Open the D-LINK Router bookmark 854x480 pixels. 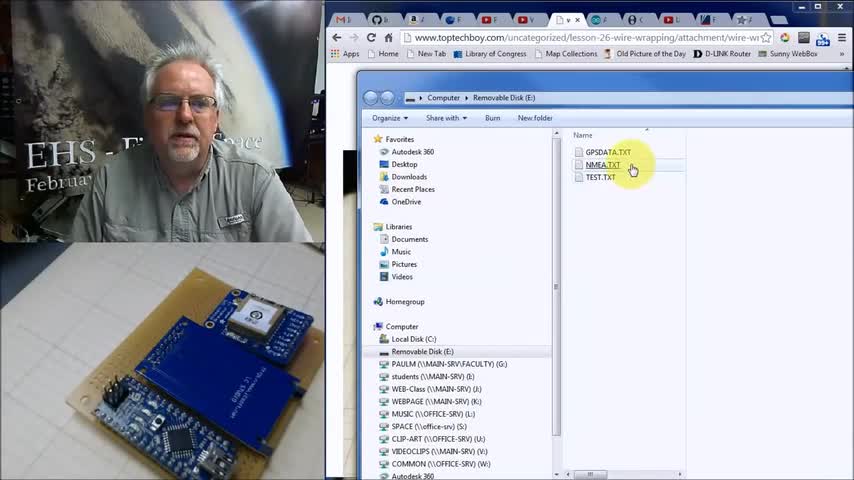(x=722, y=54)
